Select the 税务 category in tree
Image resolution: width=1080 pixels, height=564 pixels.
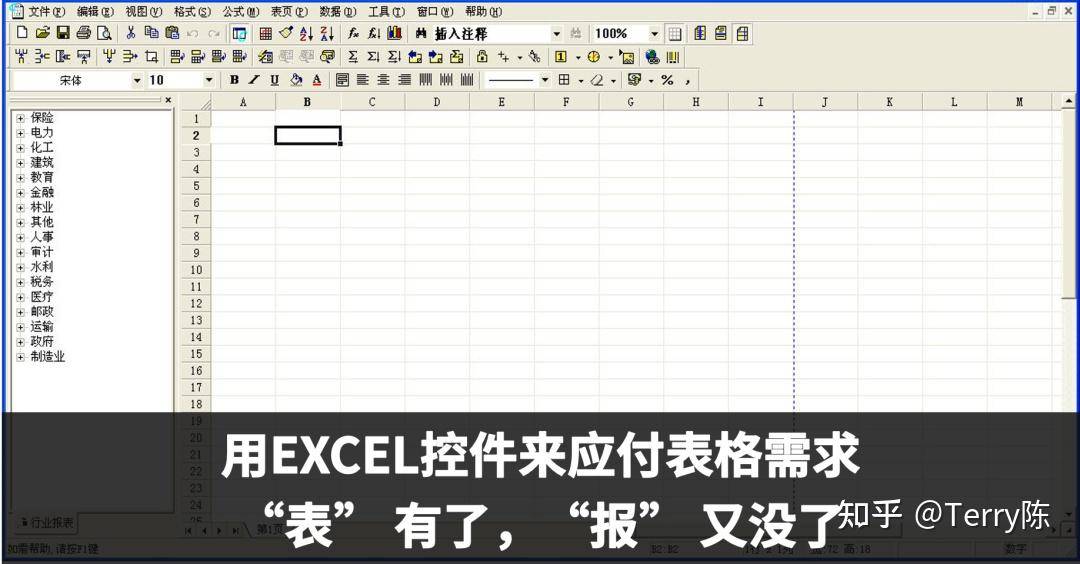41,282
